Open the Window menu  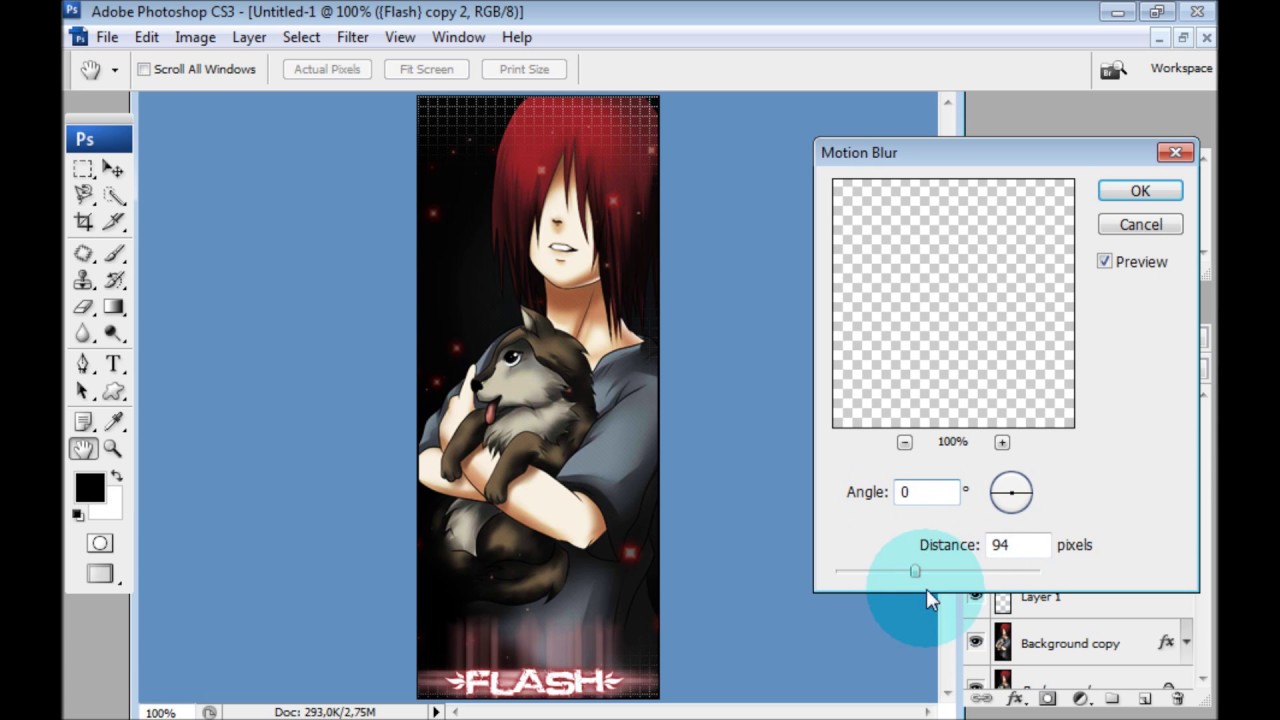pos(458,37)
